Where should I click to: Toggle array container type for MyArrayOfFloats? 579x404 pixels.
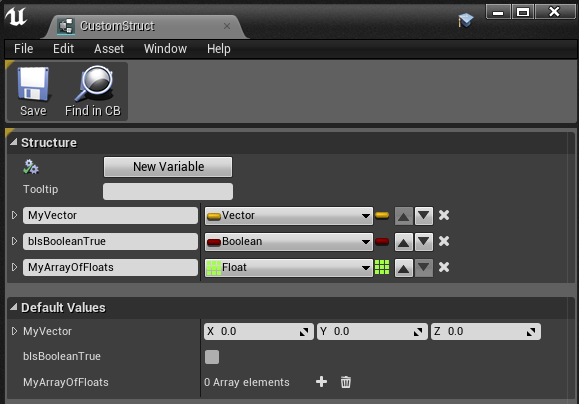(x=382, y=267)
